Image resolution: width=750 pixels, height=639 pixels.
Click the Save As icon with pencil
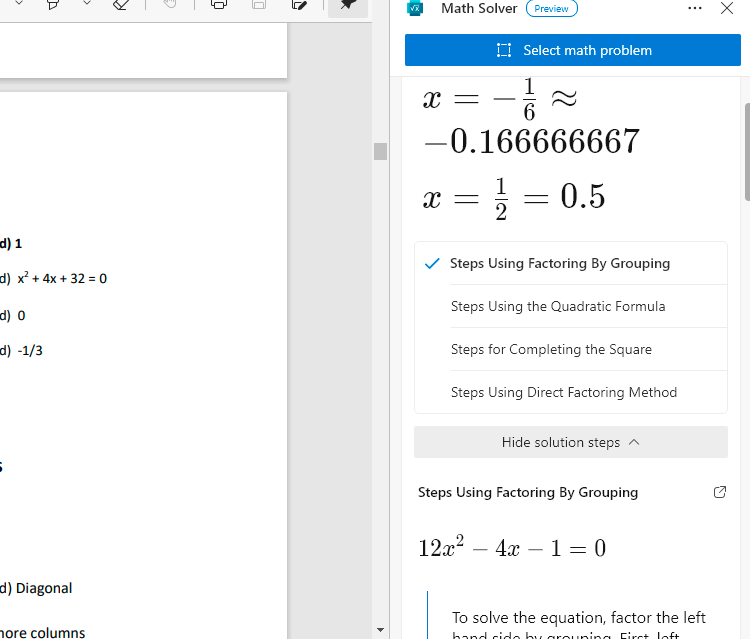pos(299,5)
